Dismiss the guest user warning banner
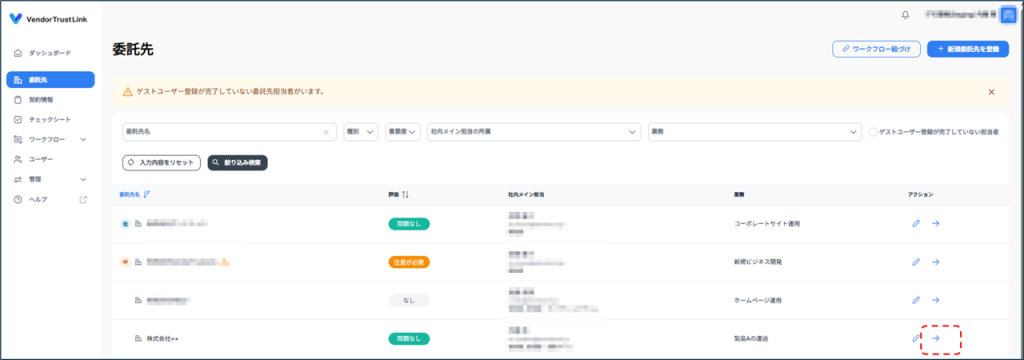This screenshot has width=1024, height=360. 991,92
